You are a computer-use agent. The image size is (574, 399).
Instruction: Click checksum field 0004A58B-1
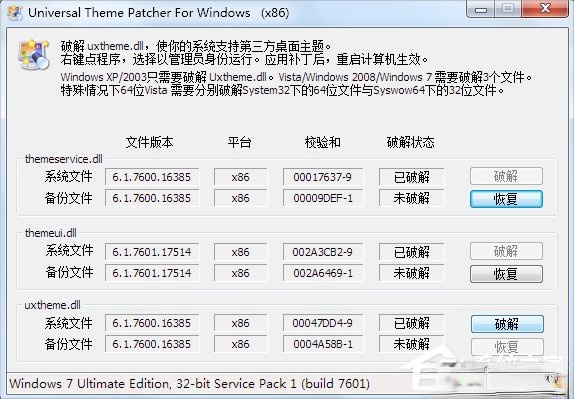[x=323, y=344]
